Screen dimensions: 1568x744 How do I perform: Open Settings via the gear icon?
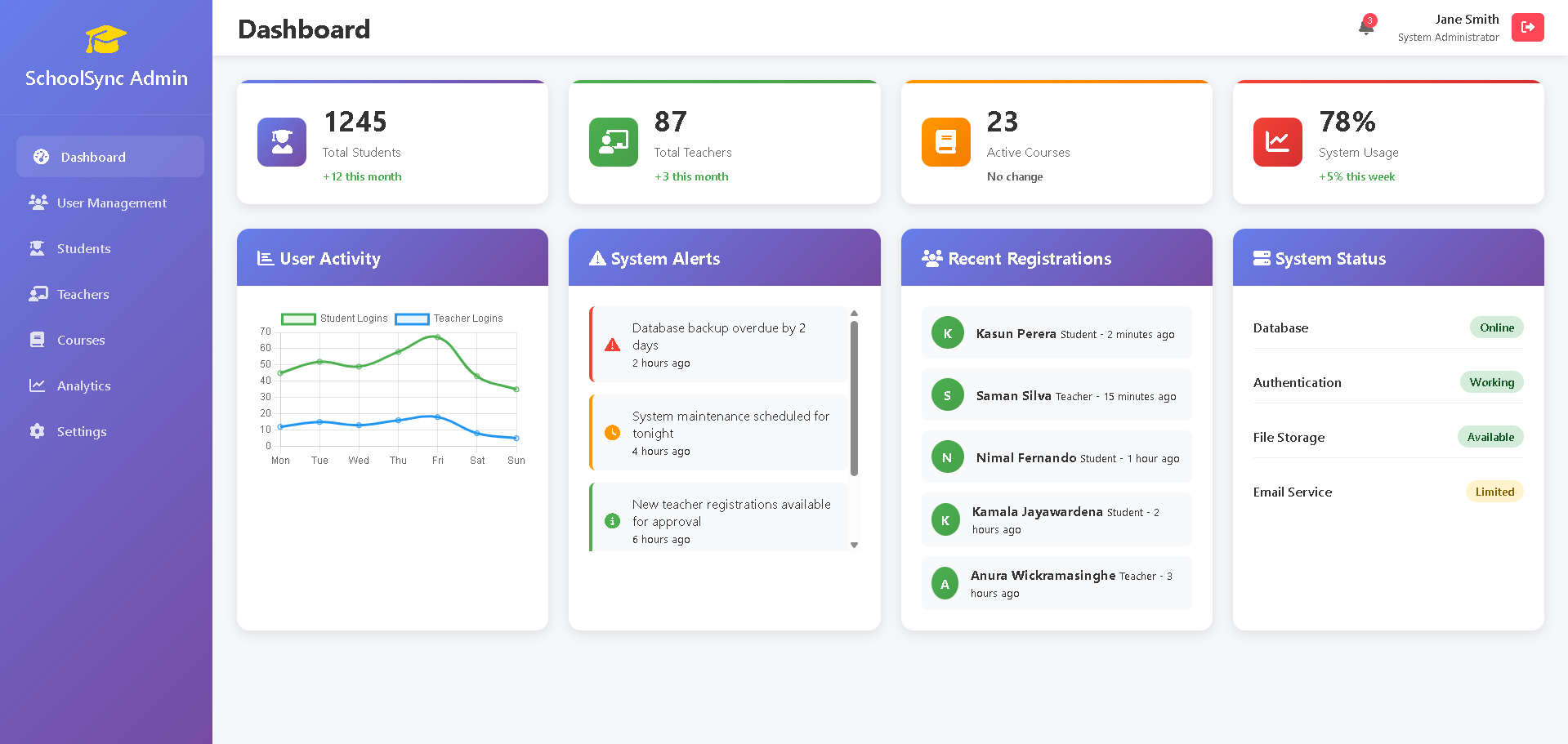pyautogui.click(x=38, y=431)
